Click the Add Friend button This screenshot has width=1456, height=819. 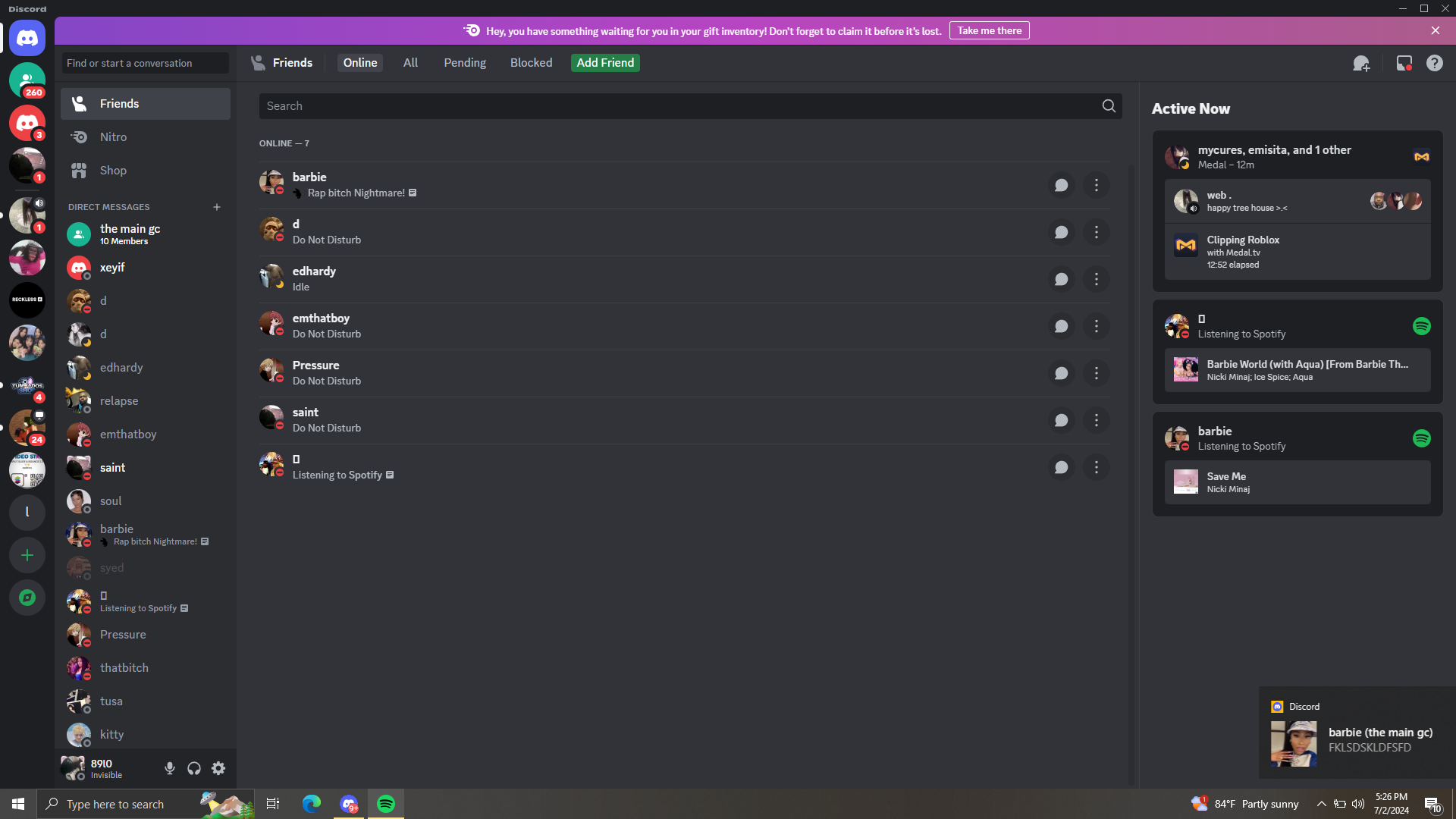click(604, 63)
